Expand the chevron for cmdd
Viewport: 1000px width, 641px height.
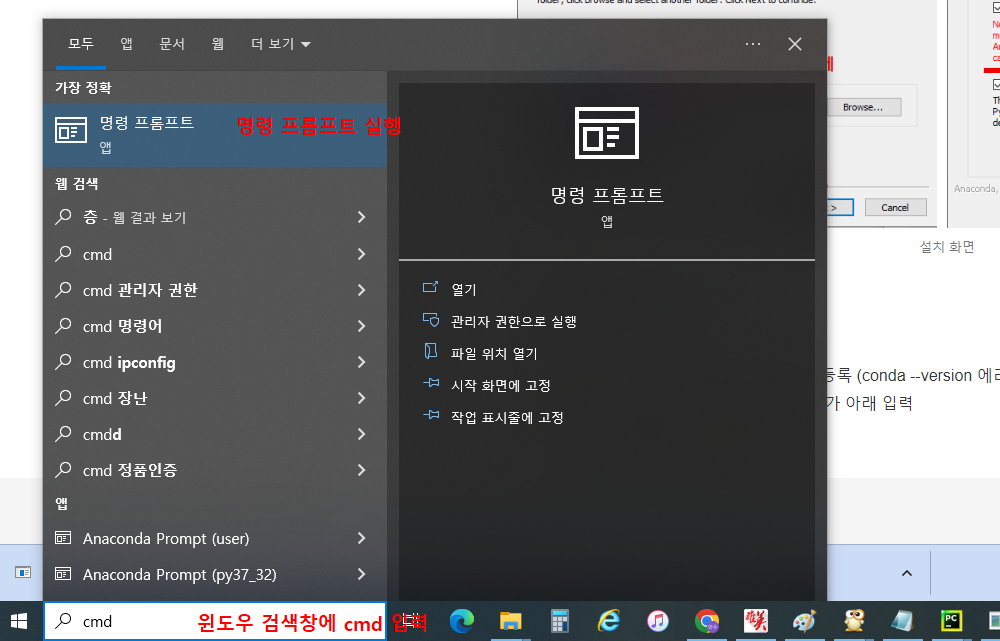click(362, 434)
